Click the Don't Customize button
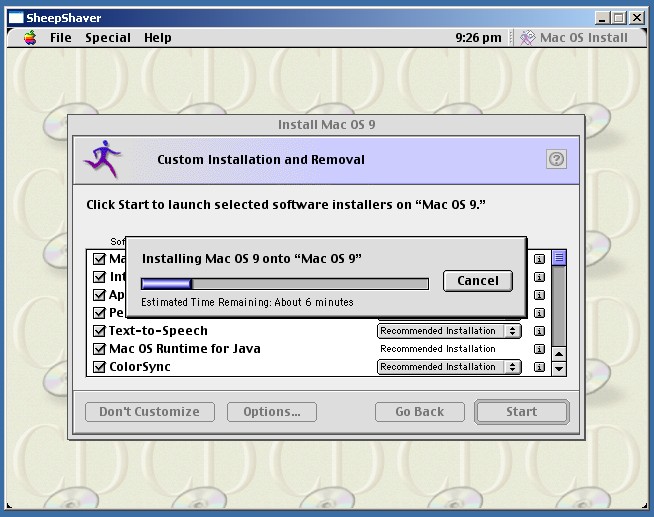The image size is (654, 517). pyautogui.click(x=150, y=412)
